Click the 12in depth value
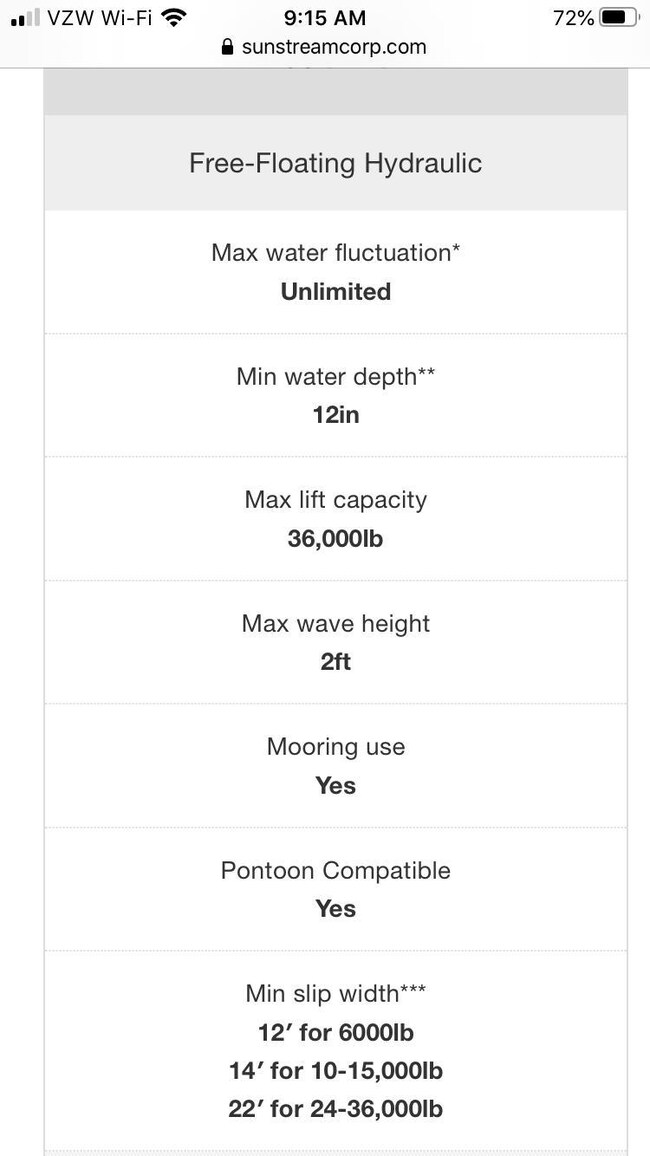The width and height of the screenshot is (650, 1156). click(x=335, y=415)
